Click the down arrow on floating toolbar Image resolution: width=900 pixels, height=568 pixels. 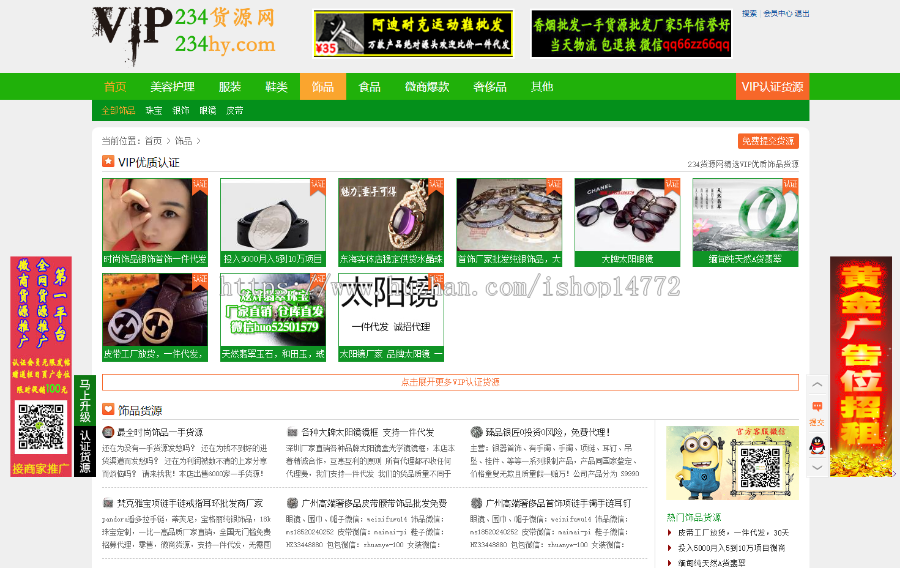pos(817,468)
